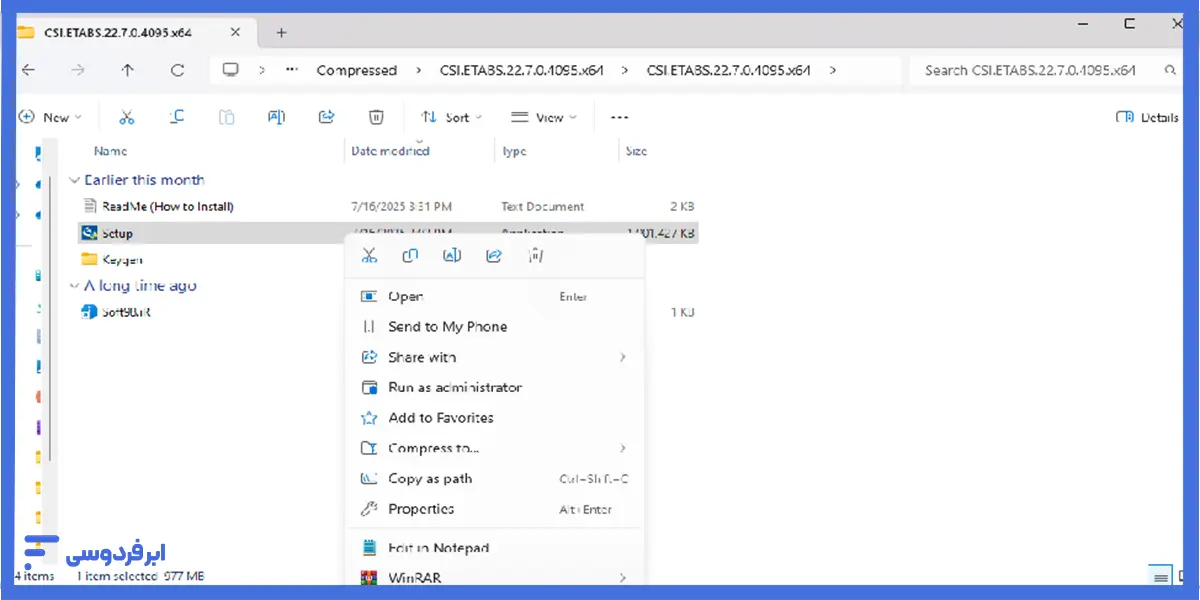The width and height of the screenshot is (1200, 600).
Task: Open the WinRAR submenu
Action: (x=495, y=578)
